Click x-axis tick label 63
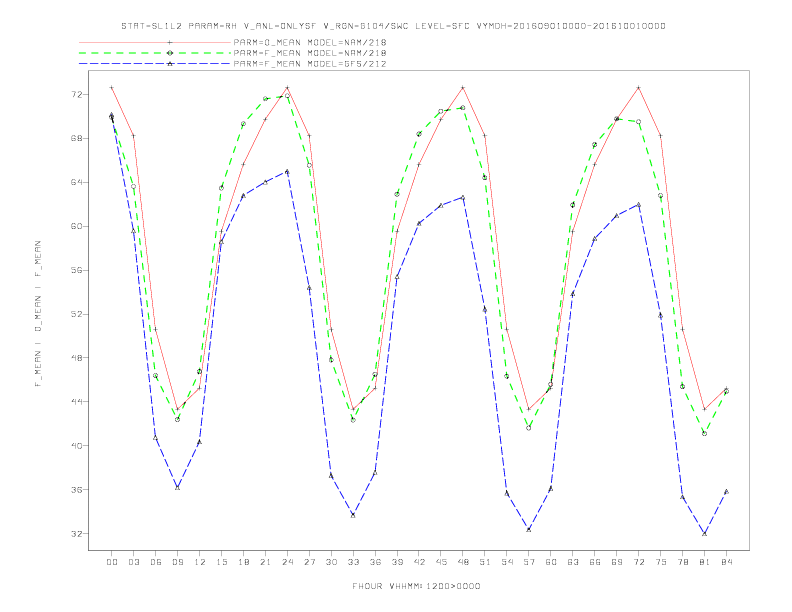Viewport: 792px width, 612px height. 573,562
